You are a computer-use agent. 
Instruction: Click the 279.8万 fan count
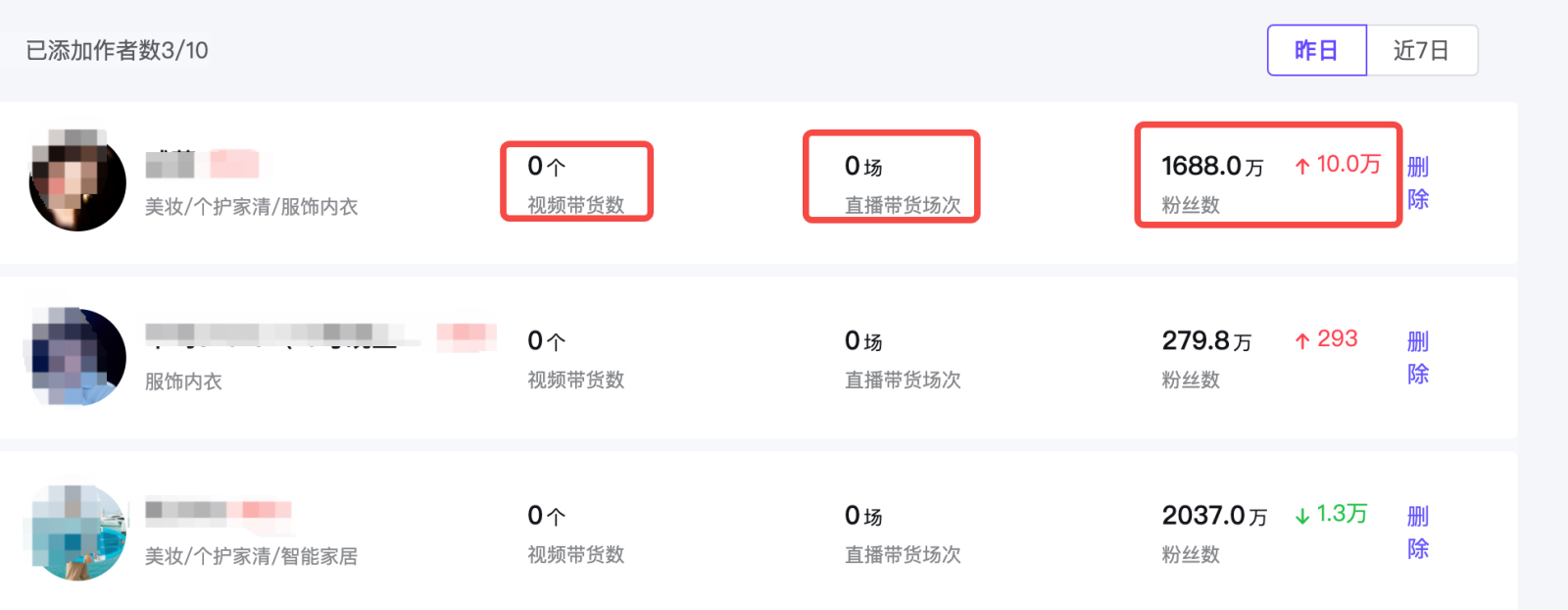click(x=1206, y=340)
